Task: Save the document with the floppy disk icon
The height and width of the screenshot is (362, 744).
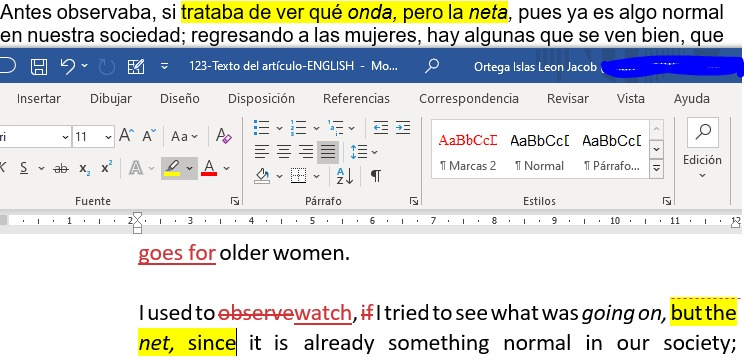Action: click(x=38, y=66)
